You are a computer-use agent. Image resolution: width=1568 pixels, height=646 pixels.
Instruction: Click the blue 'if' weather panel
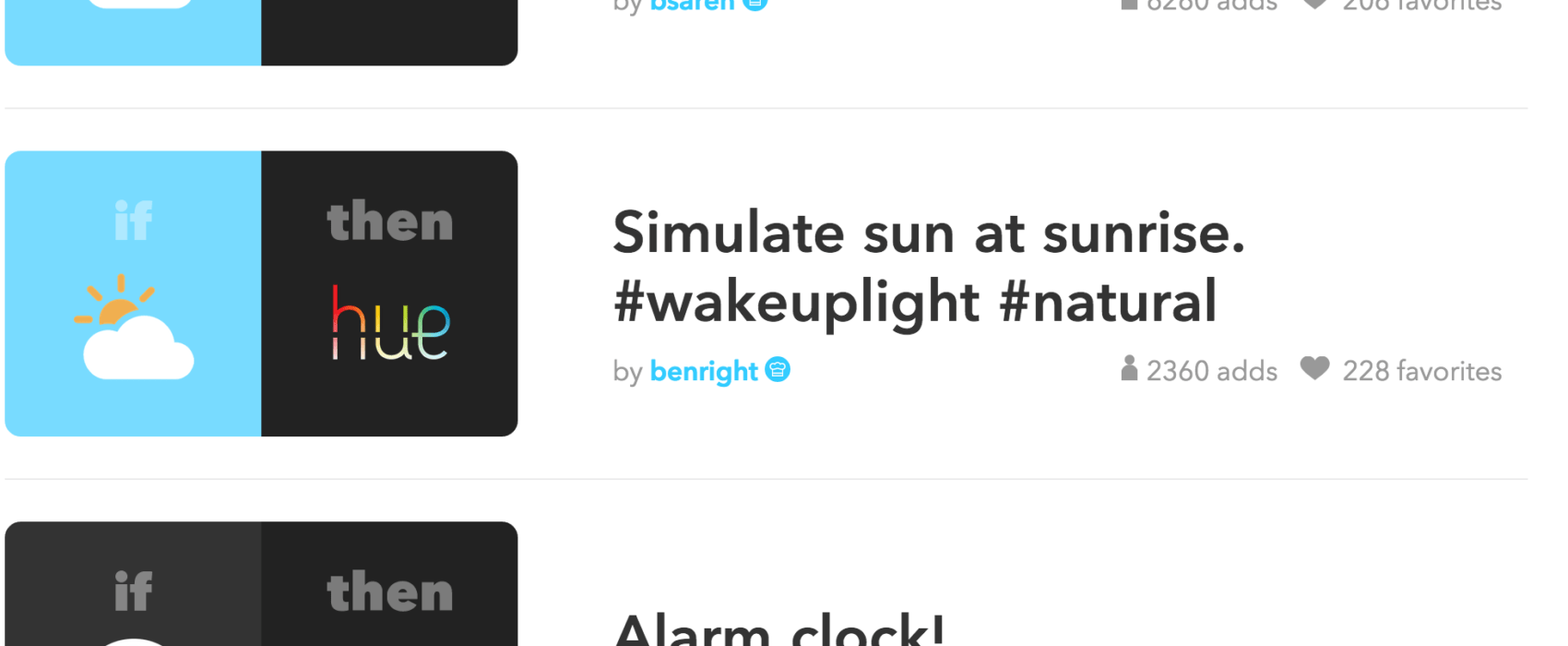(x=133, y=293)
